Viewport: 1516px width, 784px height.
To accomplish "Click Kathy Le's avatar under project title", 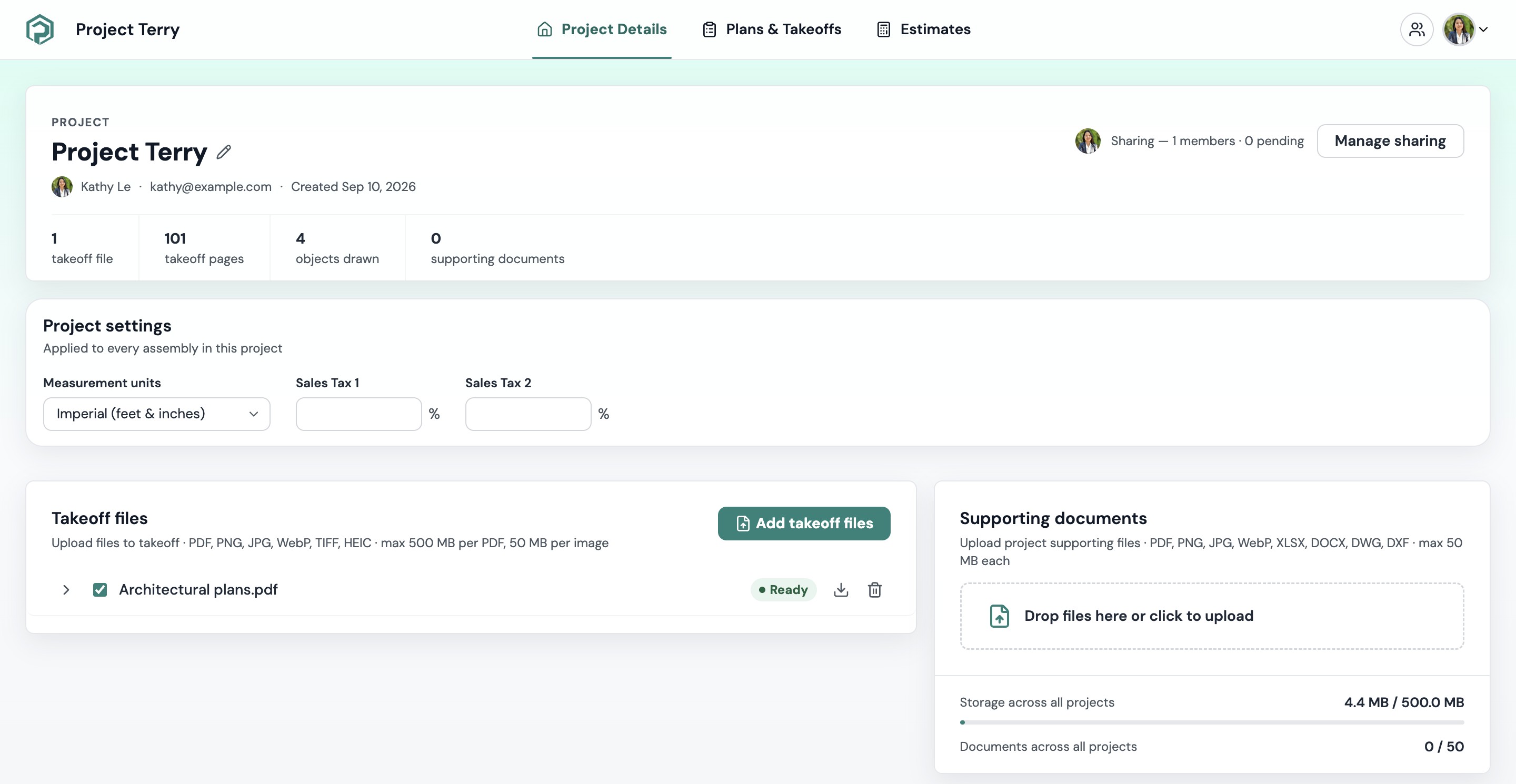I will pos(62,186).
